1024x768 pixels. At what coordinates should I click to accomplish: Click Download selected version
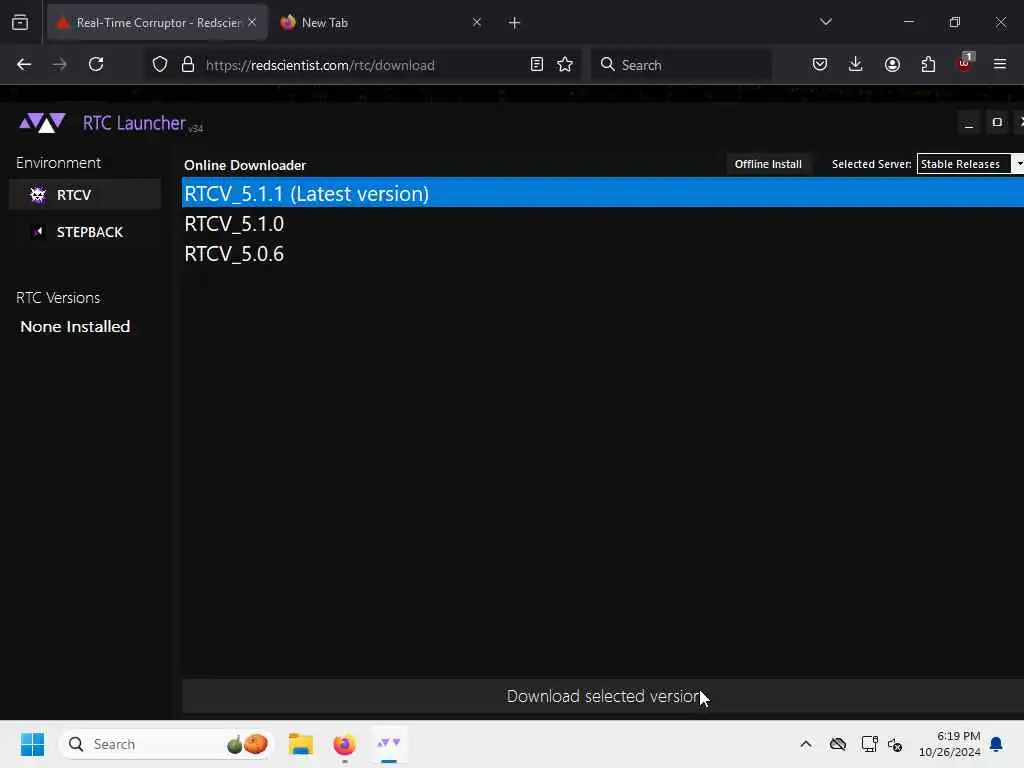point(603,696)
